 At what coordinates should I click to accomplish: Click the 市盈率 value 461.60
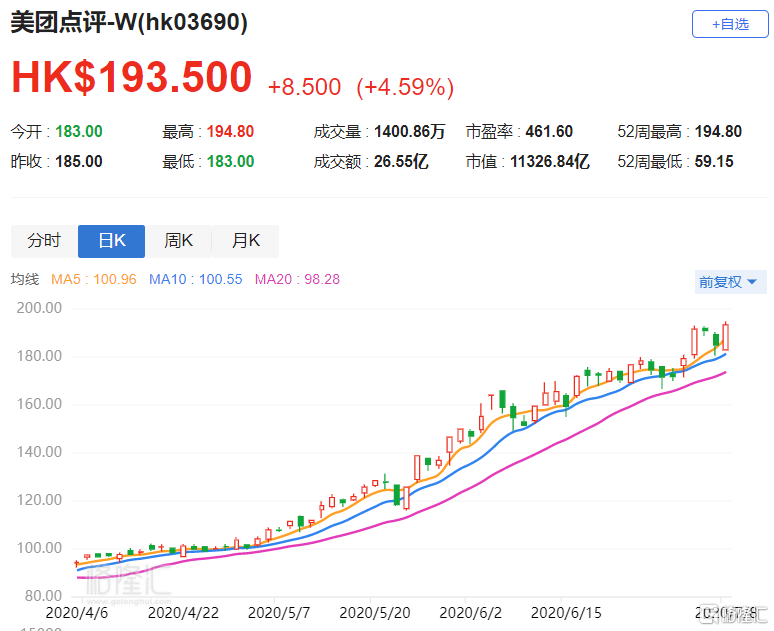point(550,132)
